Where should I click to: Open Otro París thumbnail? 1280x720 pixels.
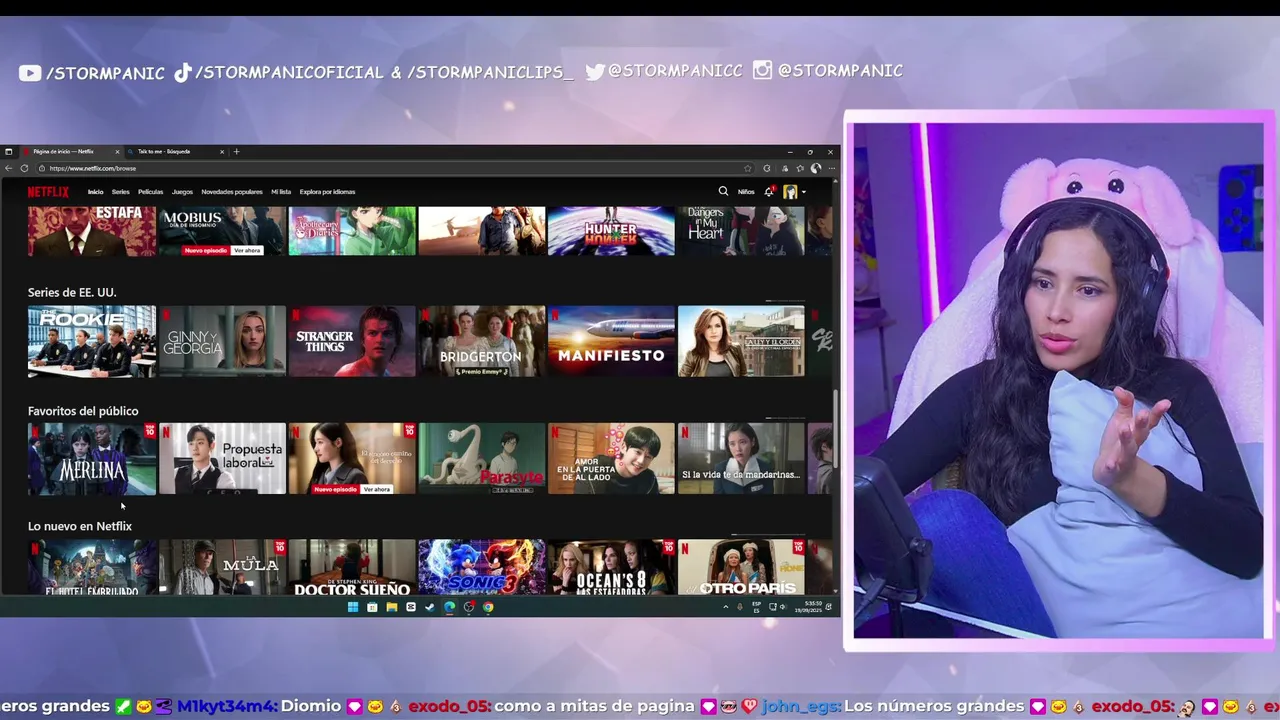tap(741, 567)
